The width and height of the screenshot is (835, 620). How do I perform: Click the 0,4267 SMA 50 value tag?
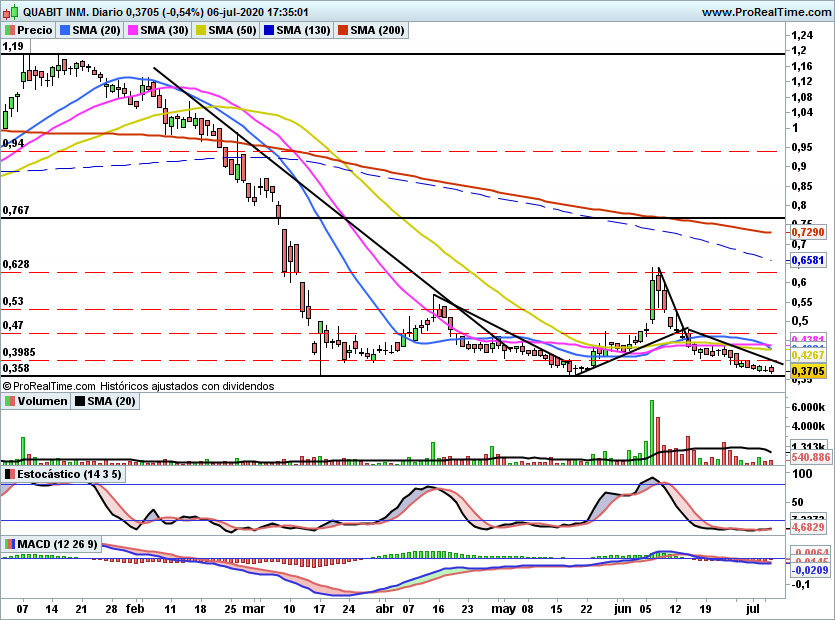click(x=807, y=355)
